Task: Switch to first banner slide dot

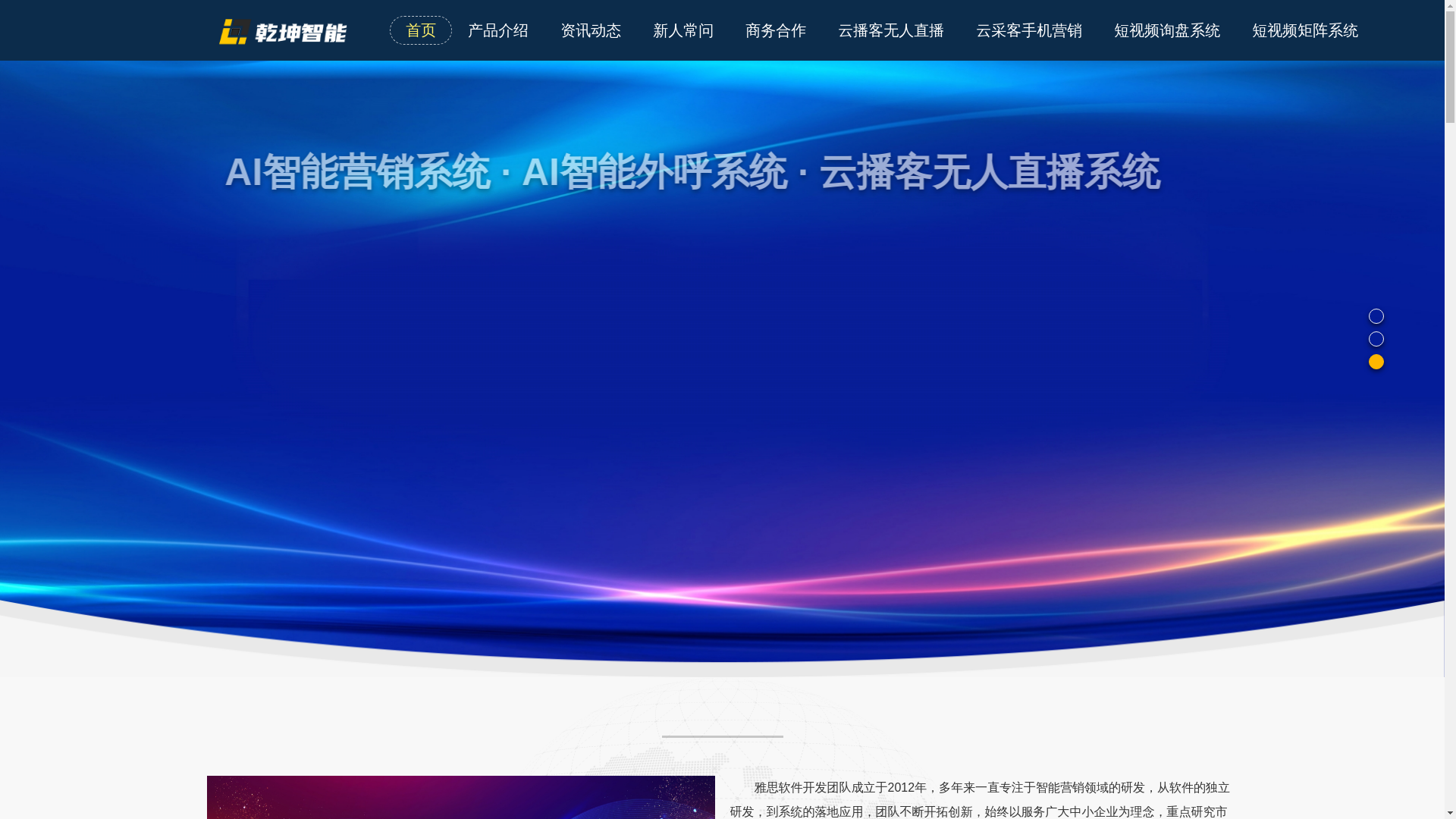Action: 1376,316
